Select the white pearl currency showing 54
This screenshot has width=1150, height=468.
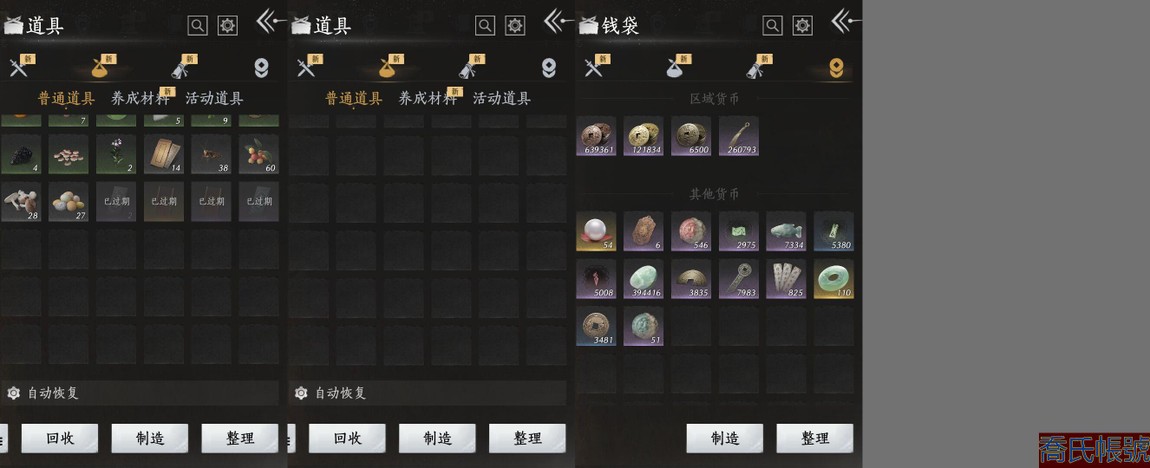596,231
